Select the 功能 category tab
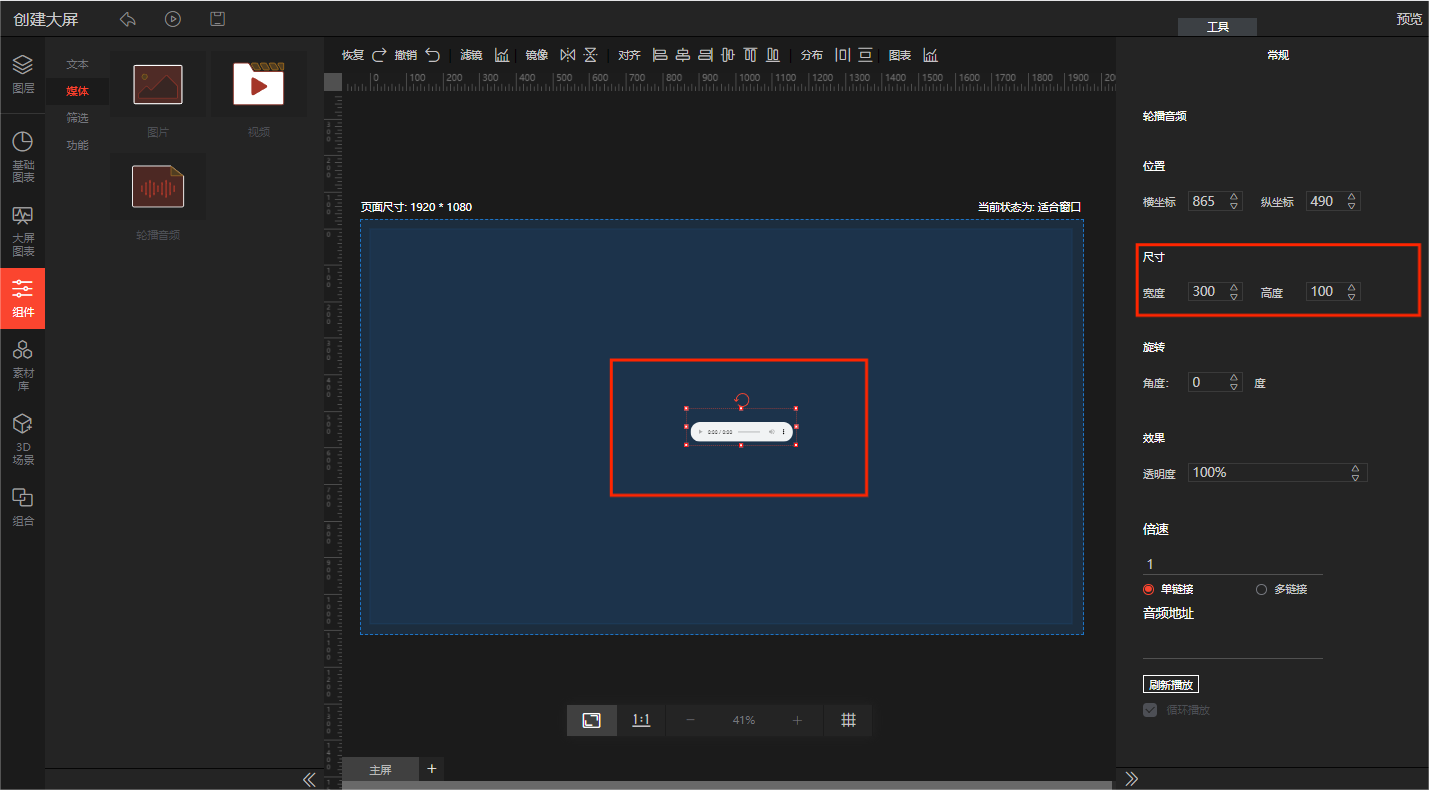Image resolution: width=1429 pixels, height=790 pixels. pyautogui.click(x=77, y=145)
